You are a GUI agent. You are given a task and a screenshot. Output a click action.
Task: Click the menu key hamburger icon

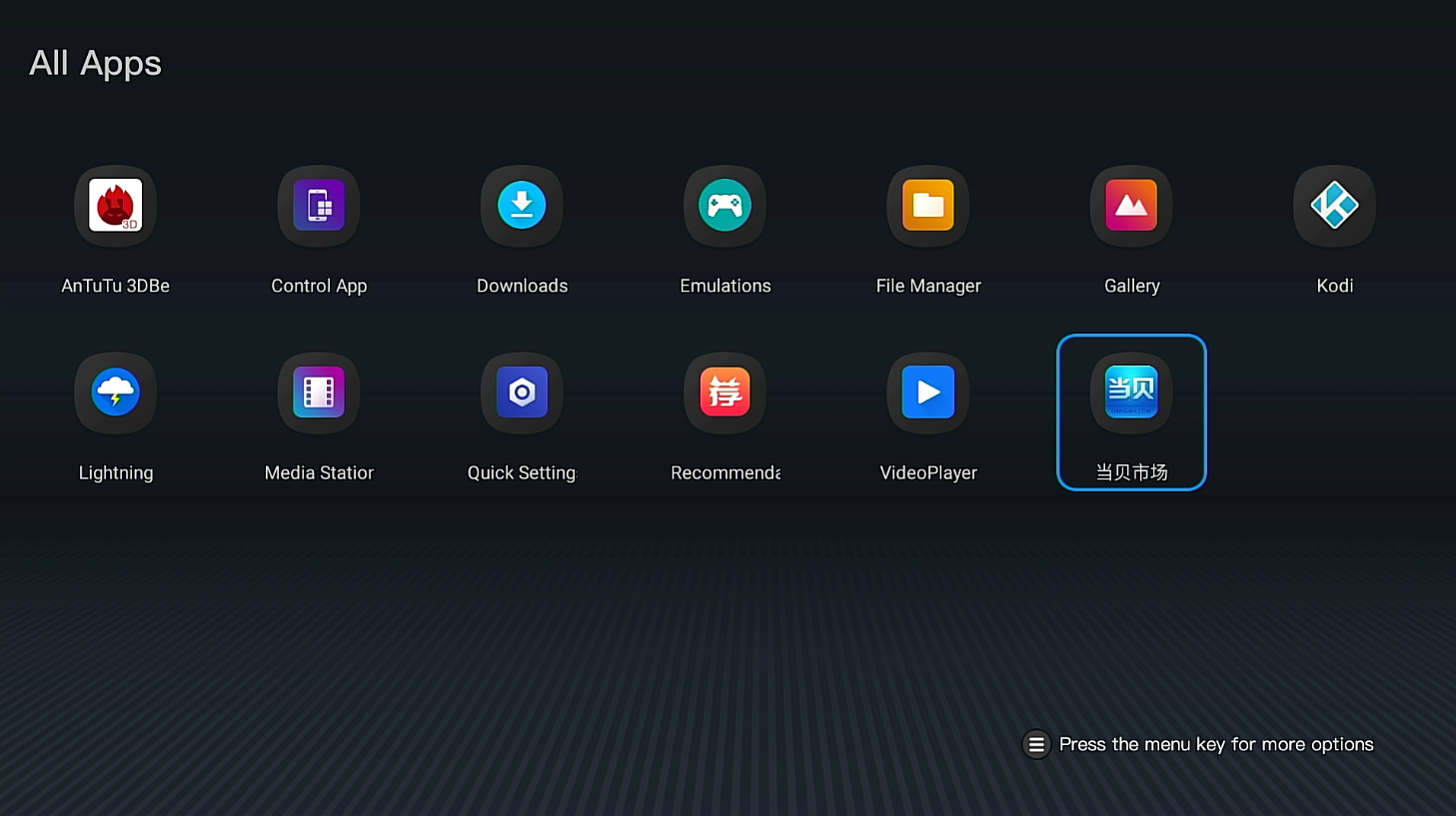pos(1036,744)
